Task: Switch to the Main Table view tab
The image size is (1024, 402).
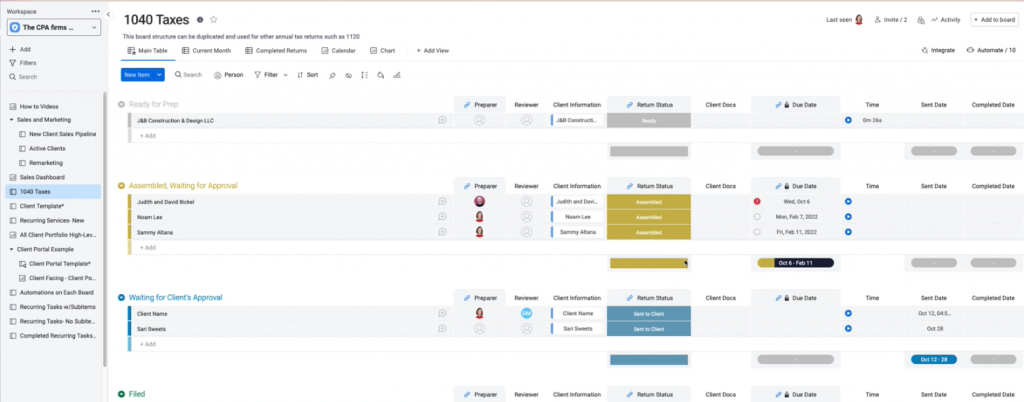Action: pyautogui.click(x=148, y=50)
